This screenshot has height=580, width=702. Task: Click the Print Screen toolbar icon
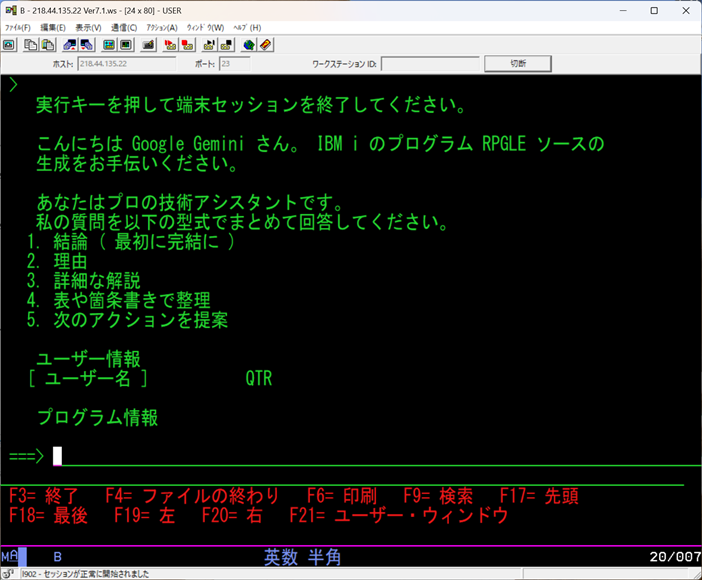[x=9, y=45]
